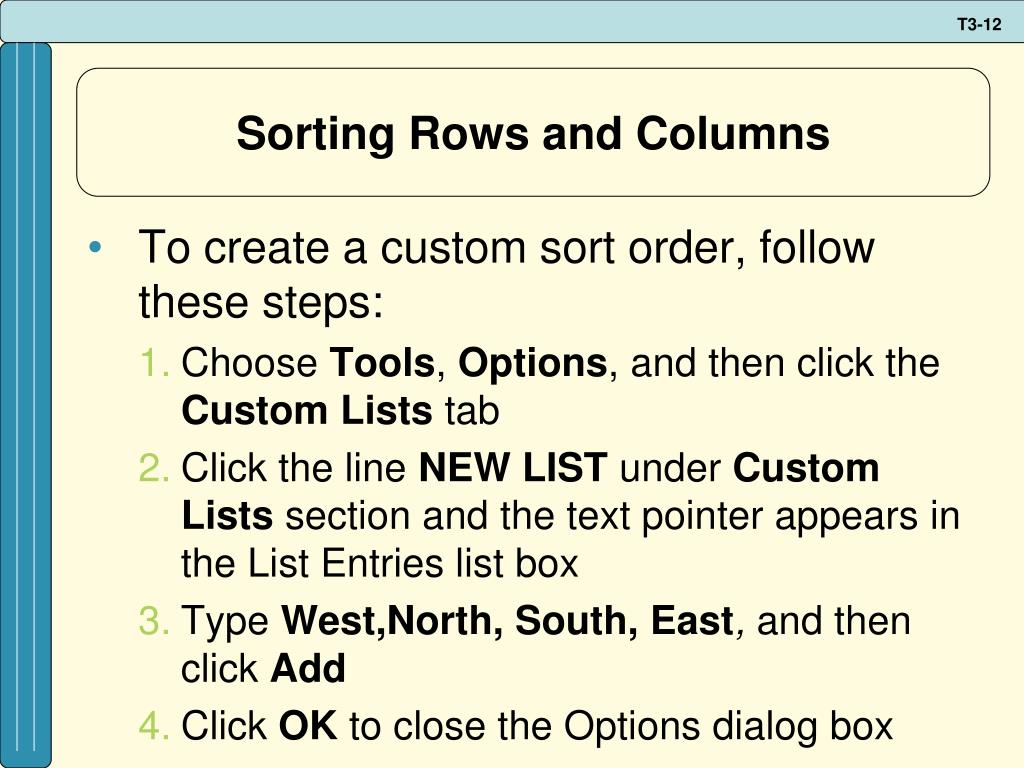Click the blue vertical sidebar stripe

click(25, 405)
